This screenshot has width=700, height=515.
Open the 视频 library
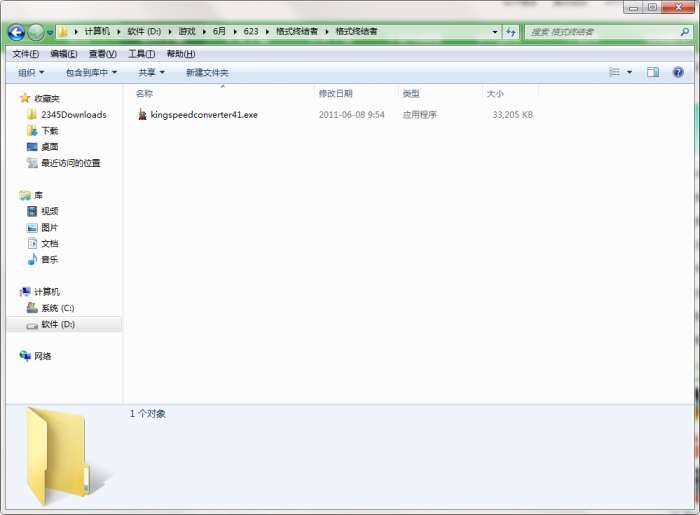point(50,211)
